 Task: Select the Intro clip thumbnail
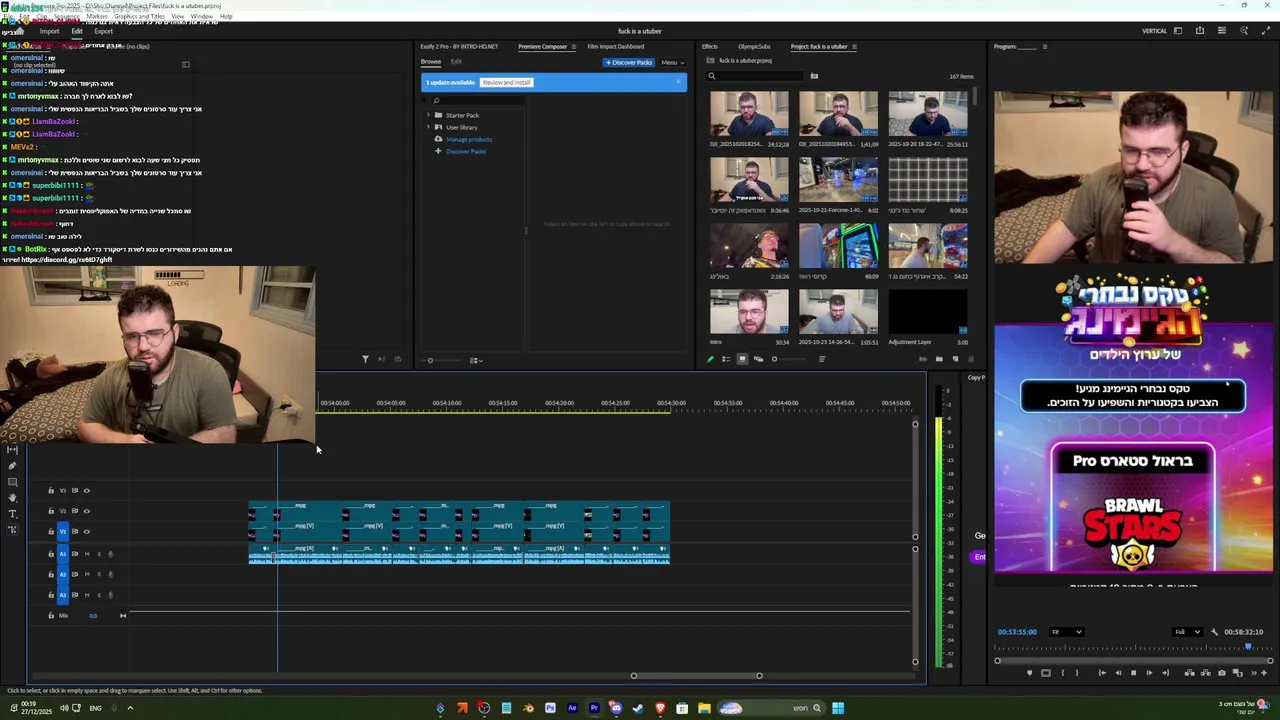click(749, 312)
